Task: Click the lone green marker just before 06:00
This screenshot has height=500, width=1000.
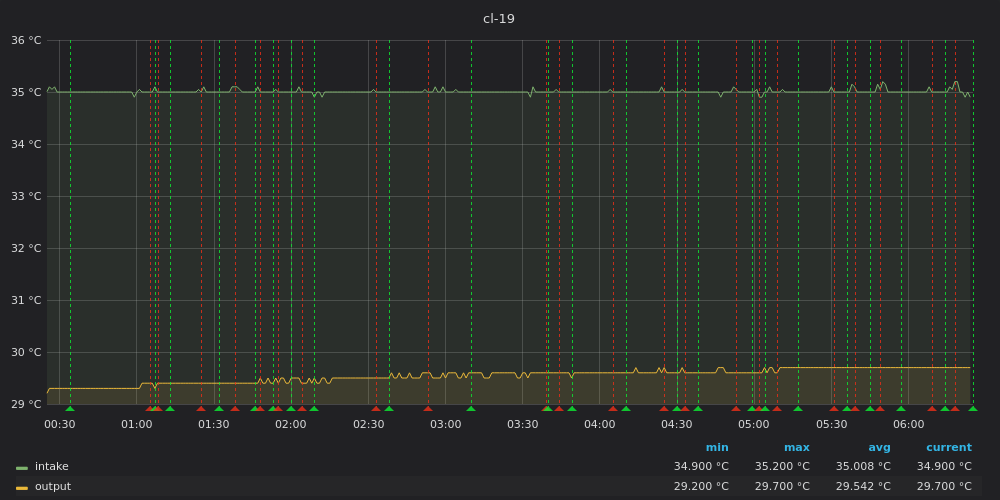Action: (901, 408)
